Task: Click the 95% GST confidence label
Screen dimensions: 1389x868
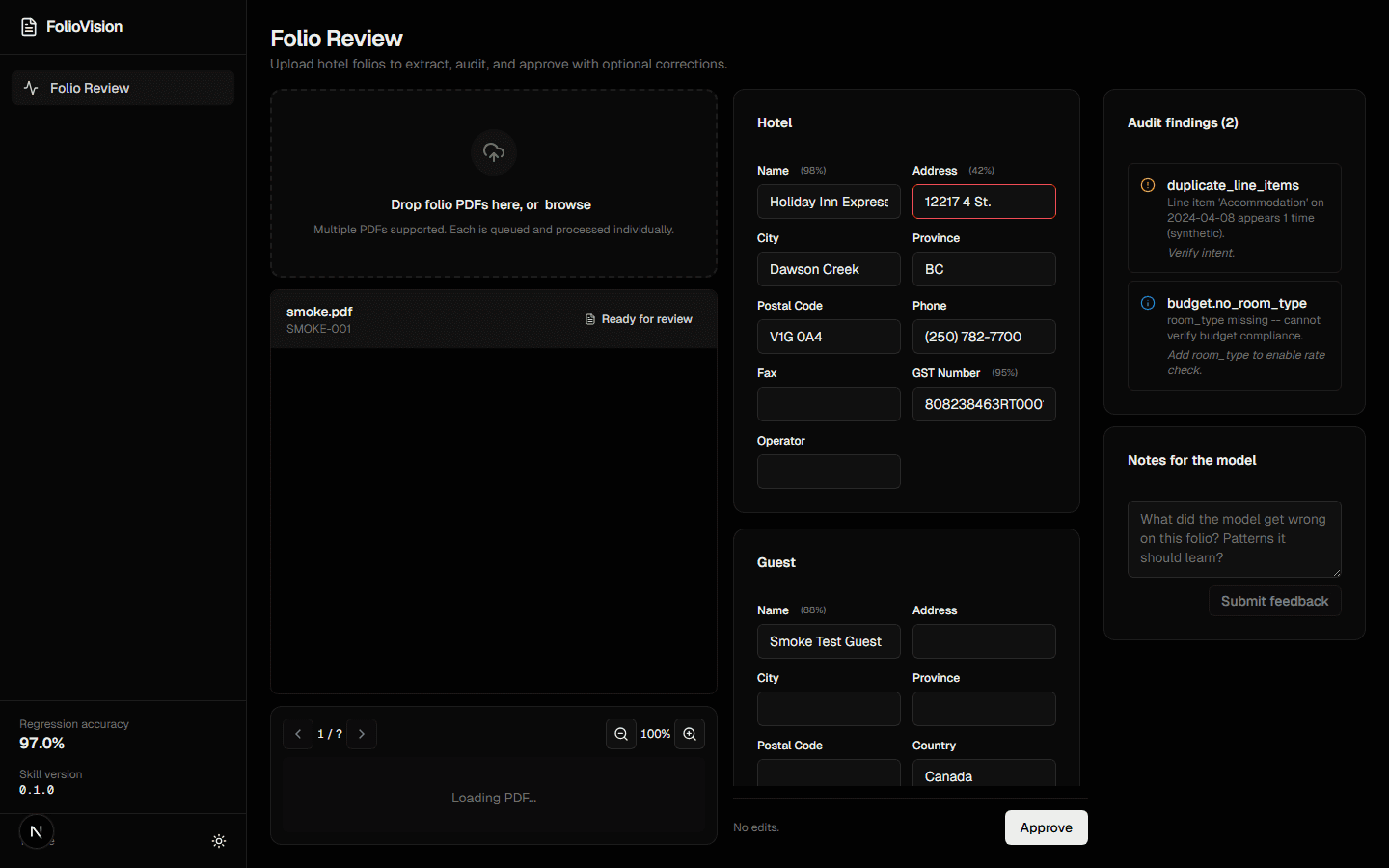Action: tap(1005, 373)
